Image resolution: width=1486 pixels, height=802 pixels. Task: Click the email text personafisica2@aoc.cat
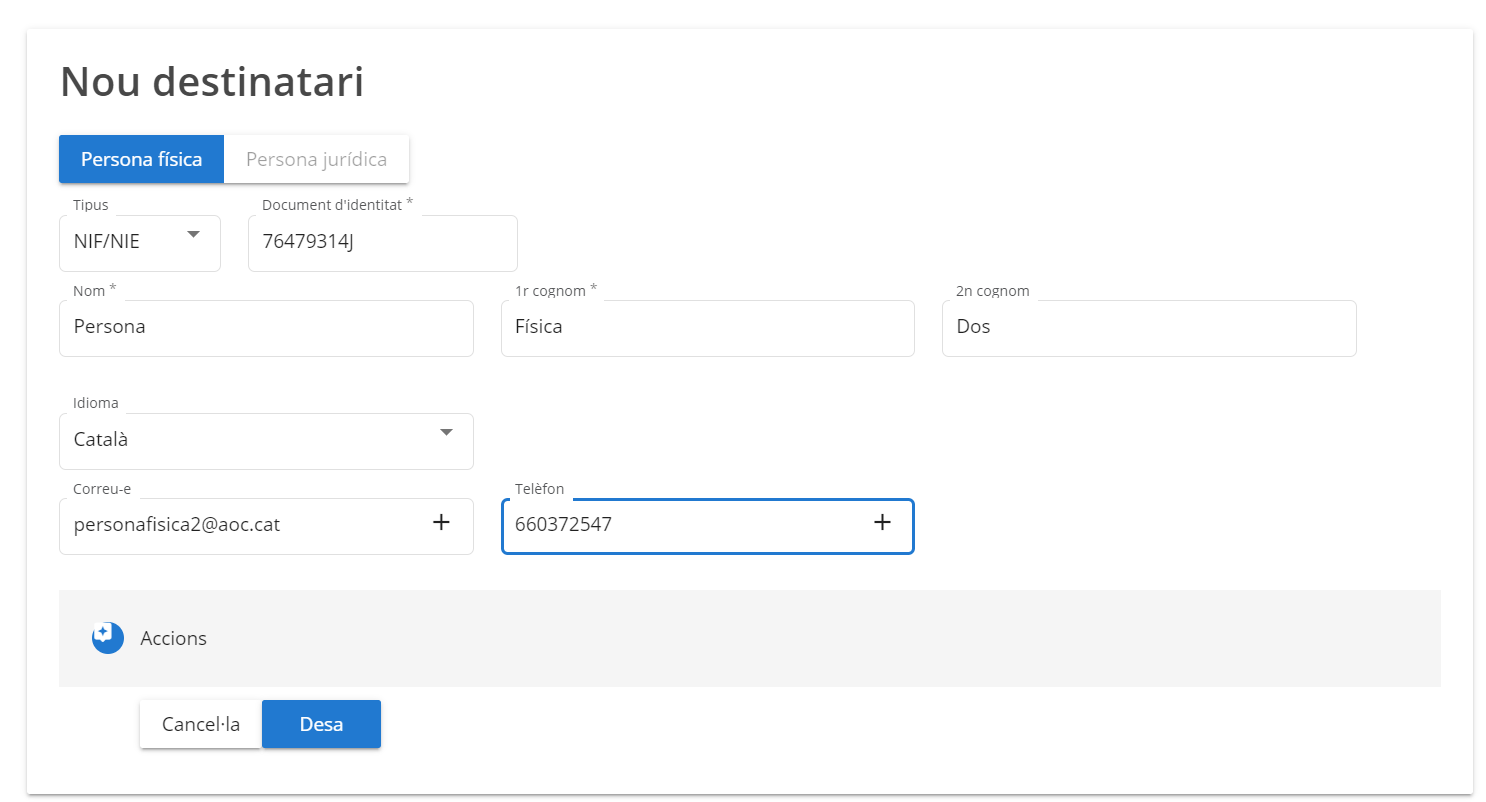click(x=176, y=524)
